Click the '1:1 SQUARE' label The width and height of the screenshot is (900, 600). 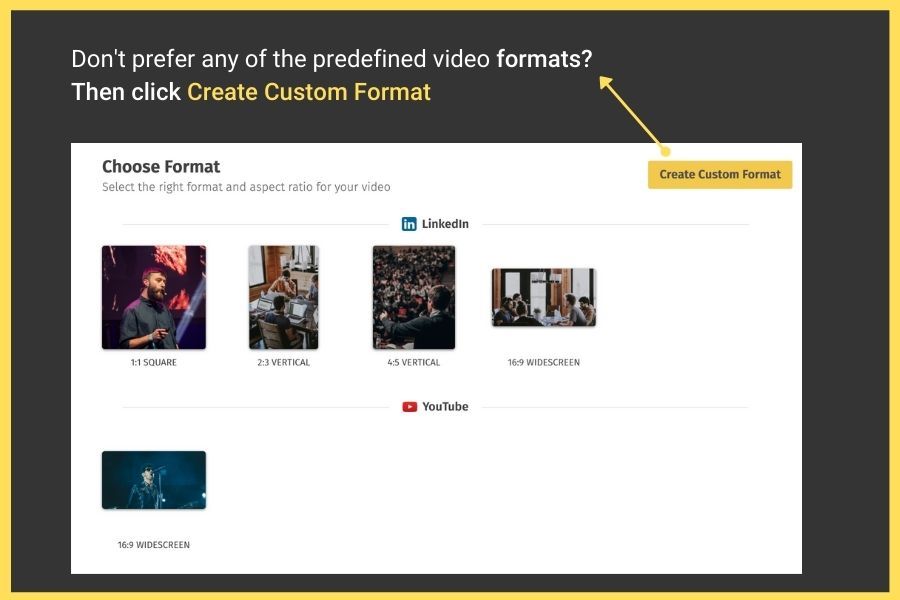[154, 362]
